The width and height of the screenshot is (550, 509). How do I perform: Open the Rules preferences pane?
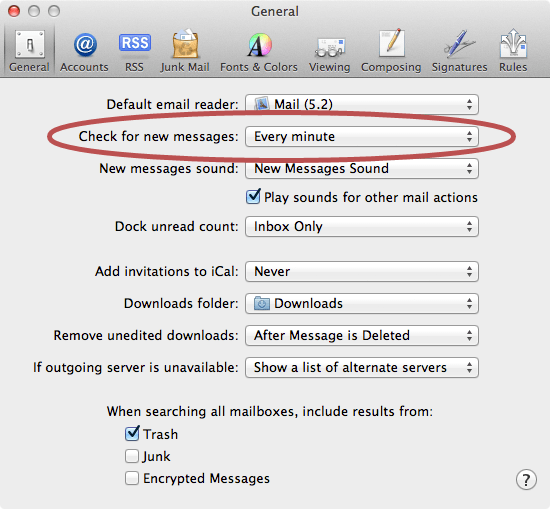pos(513,51)
